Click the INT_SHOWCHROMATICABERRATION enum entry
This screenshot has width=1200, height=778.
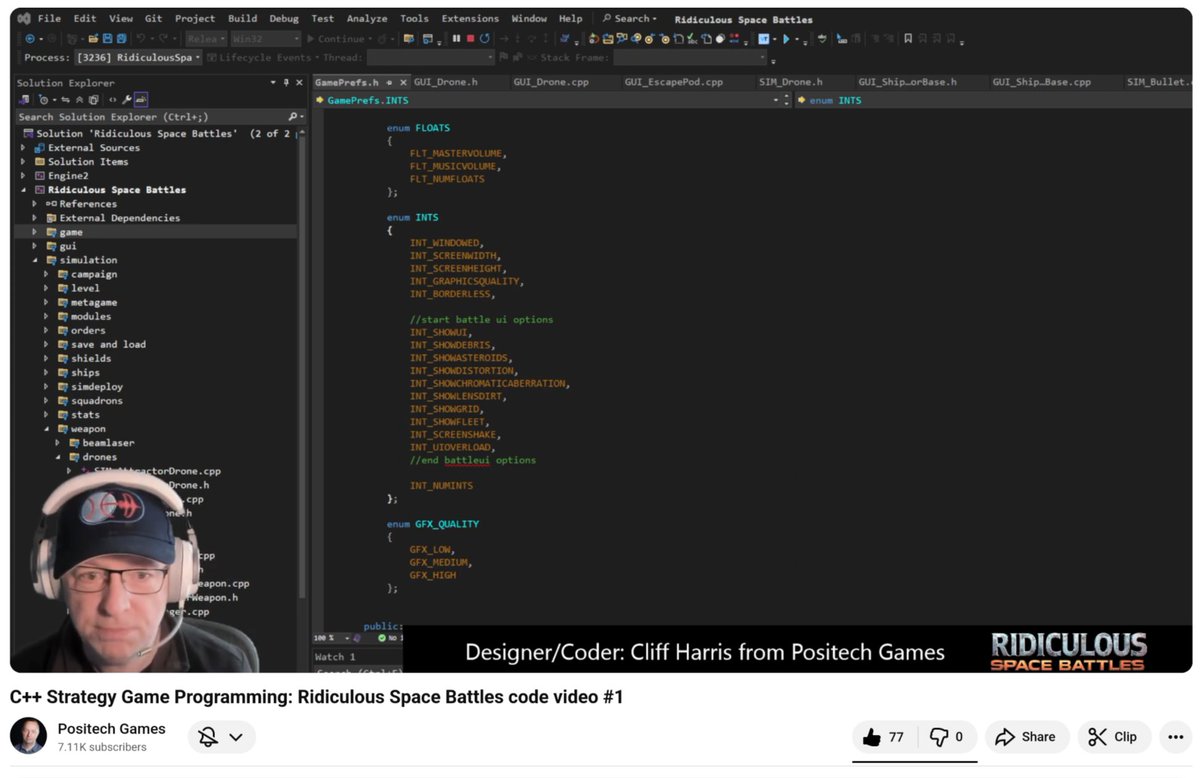point(489,384)
